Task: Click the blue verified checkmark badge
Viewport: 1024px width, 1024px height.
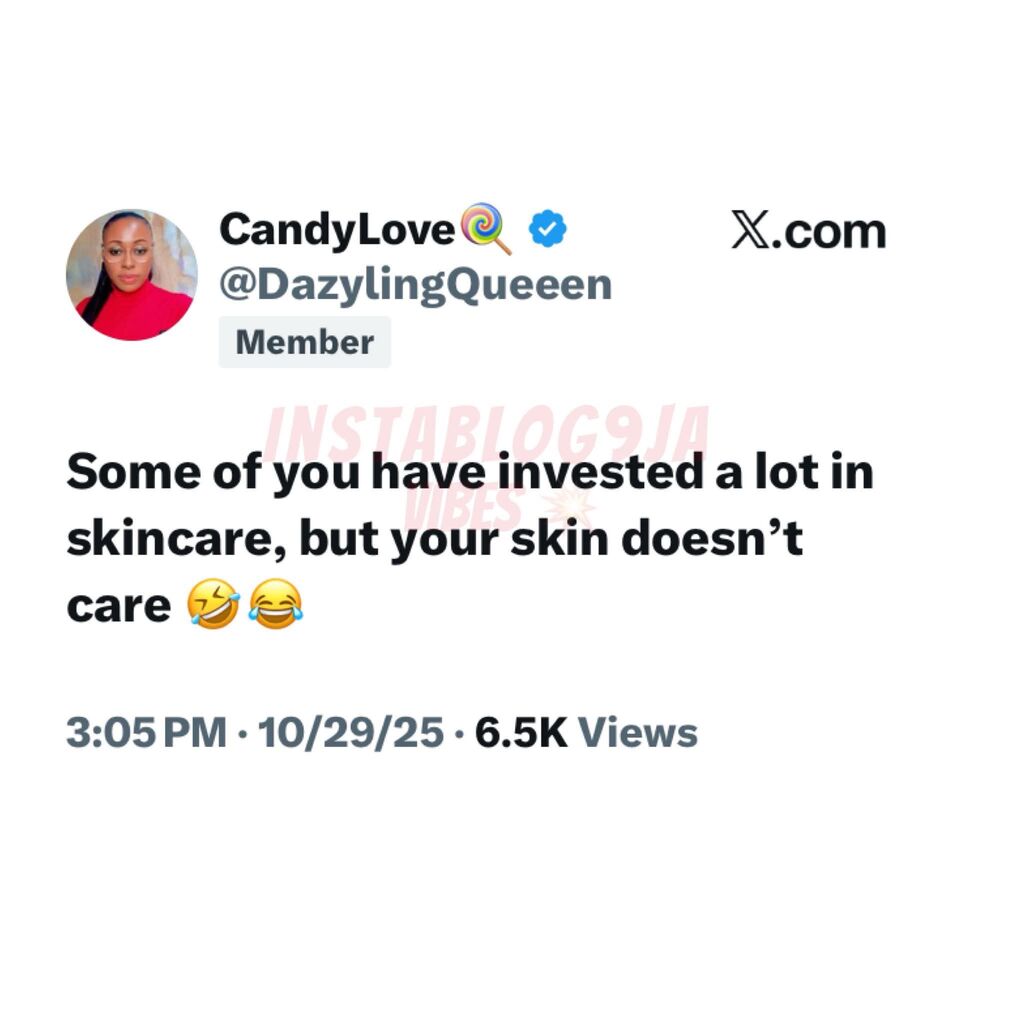Action: click(547, 229)
